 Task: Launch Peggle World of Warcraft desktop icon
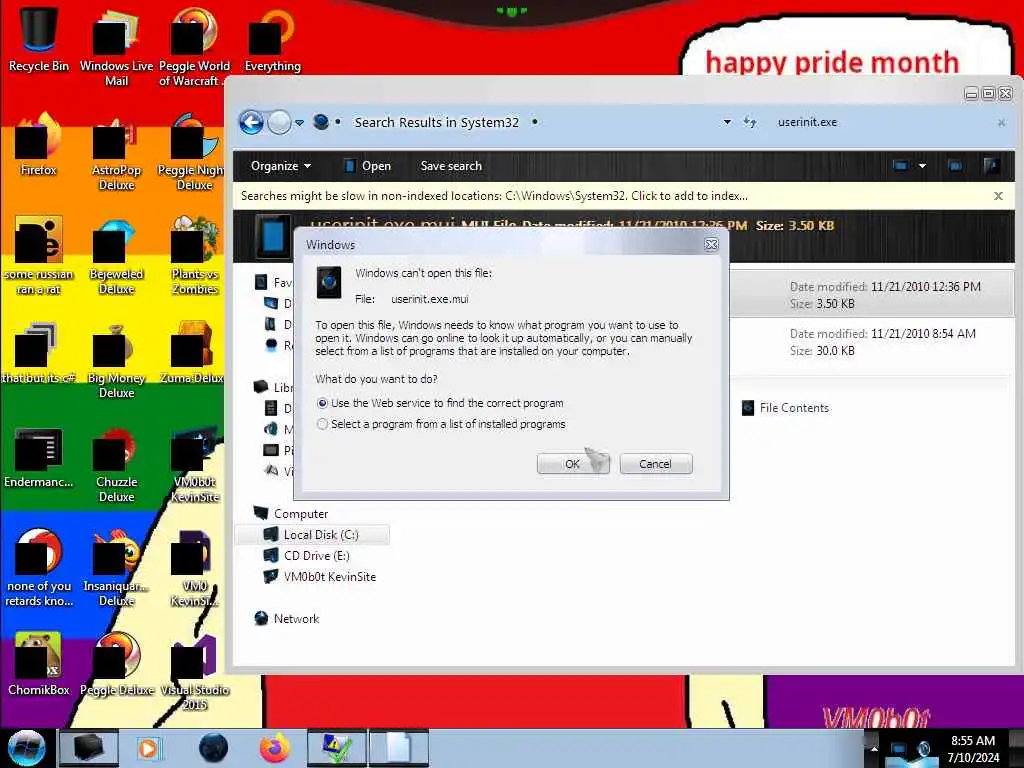[x=193, y=47]
